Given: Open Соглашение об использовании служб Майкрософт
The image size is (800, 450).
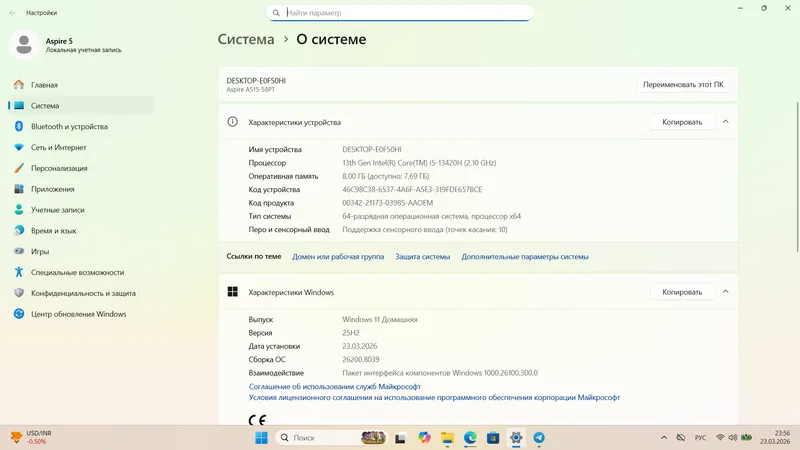Looking at the screenshot, I should 335,387.
